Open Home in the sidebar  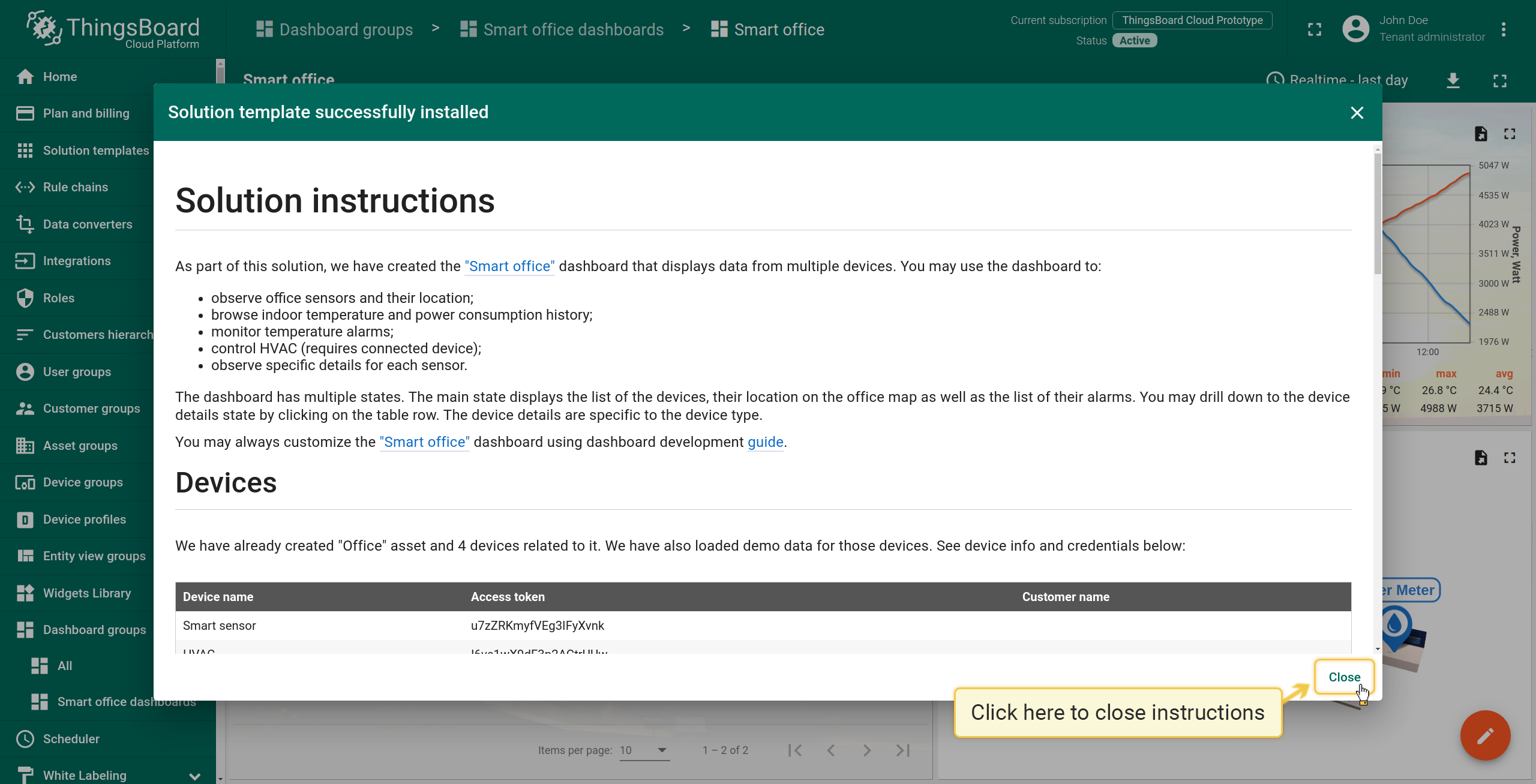(x=108, y=77)
